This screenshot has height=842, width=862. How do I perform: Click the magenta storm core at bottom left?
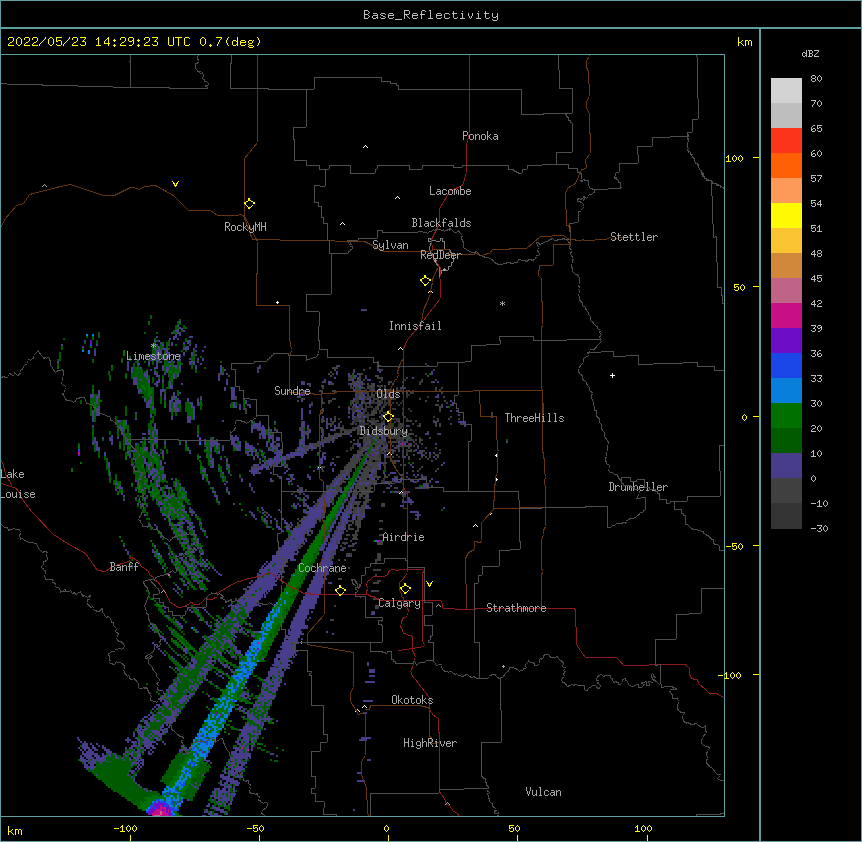(159, 808)
